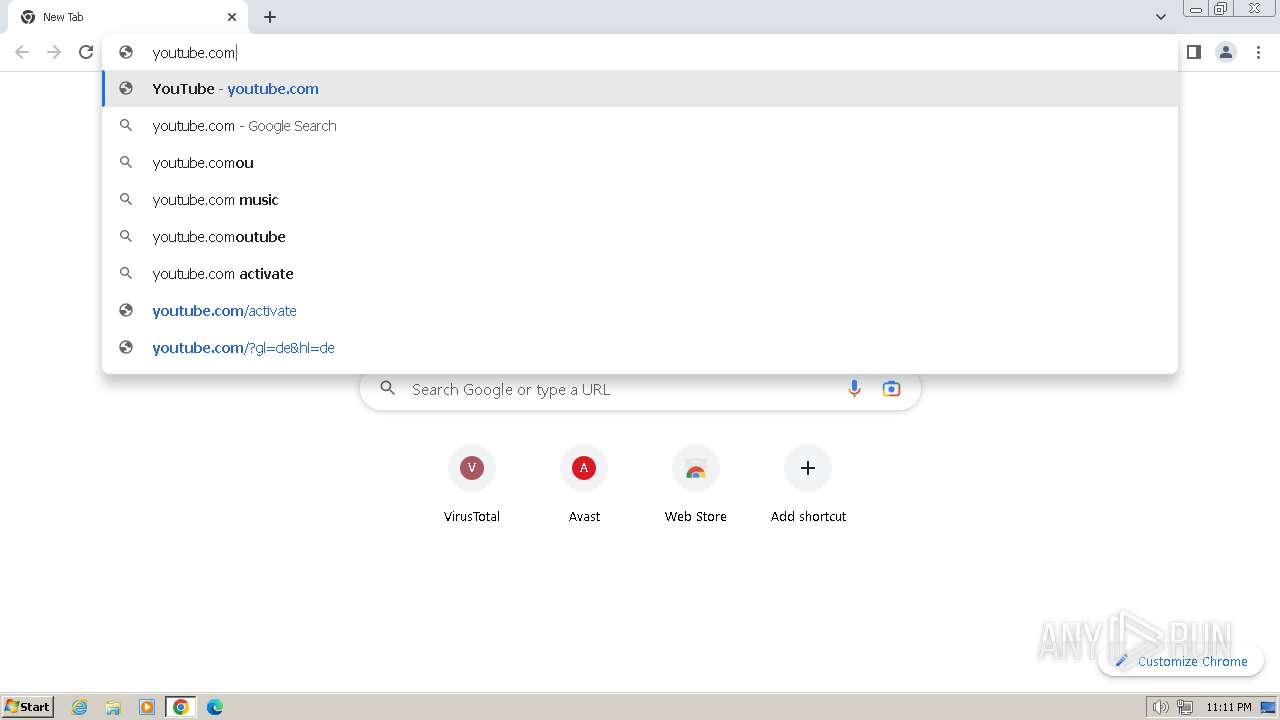1280x720 pixels.
Task: Open the Web Store shortcut
Action: point(696,484)
